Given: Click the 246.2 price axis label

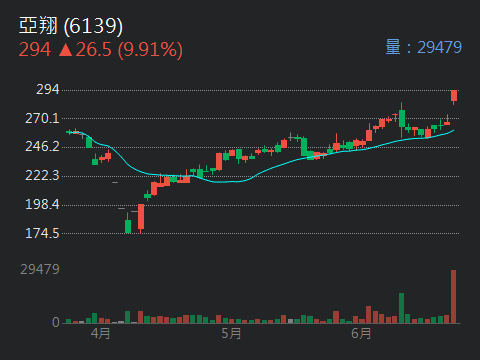Looking at the screenshot, I should [x=42, y=146].
